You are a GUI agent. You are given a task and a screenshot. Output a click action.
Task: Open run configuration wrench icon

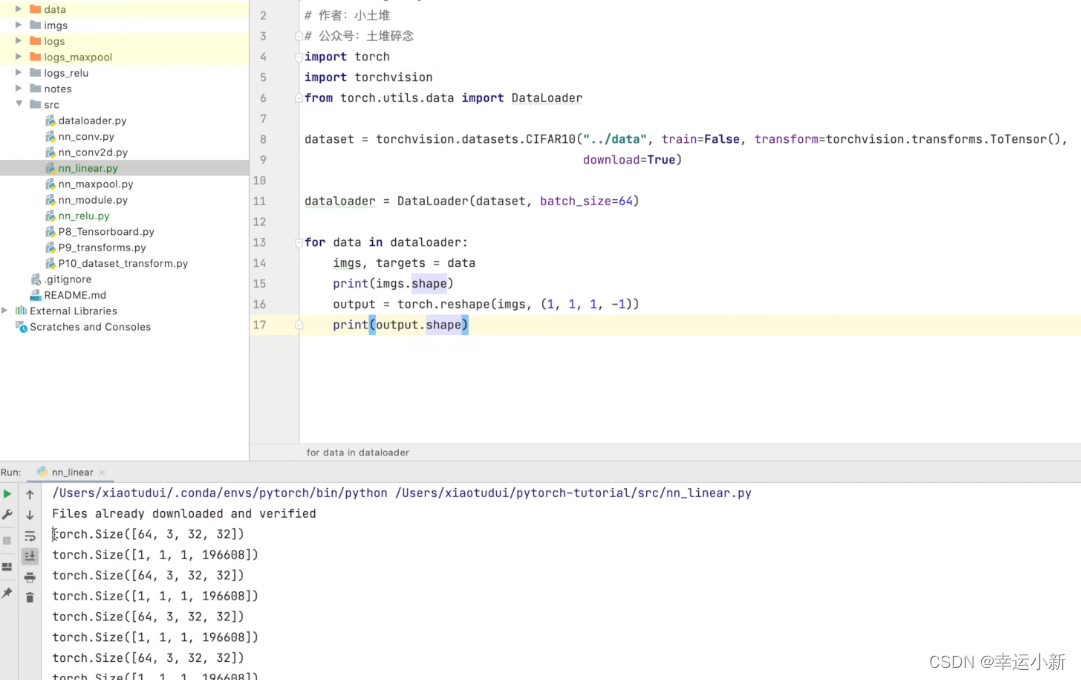pos(7,514)
